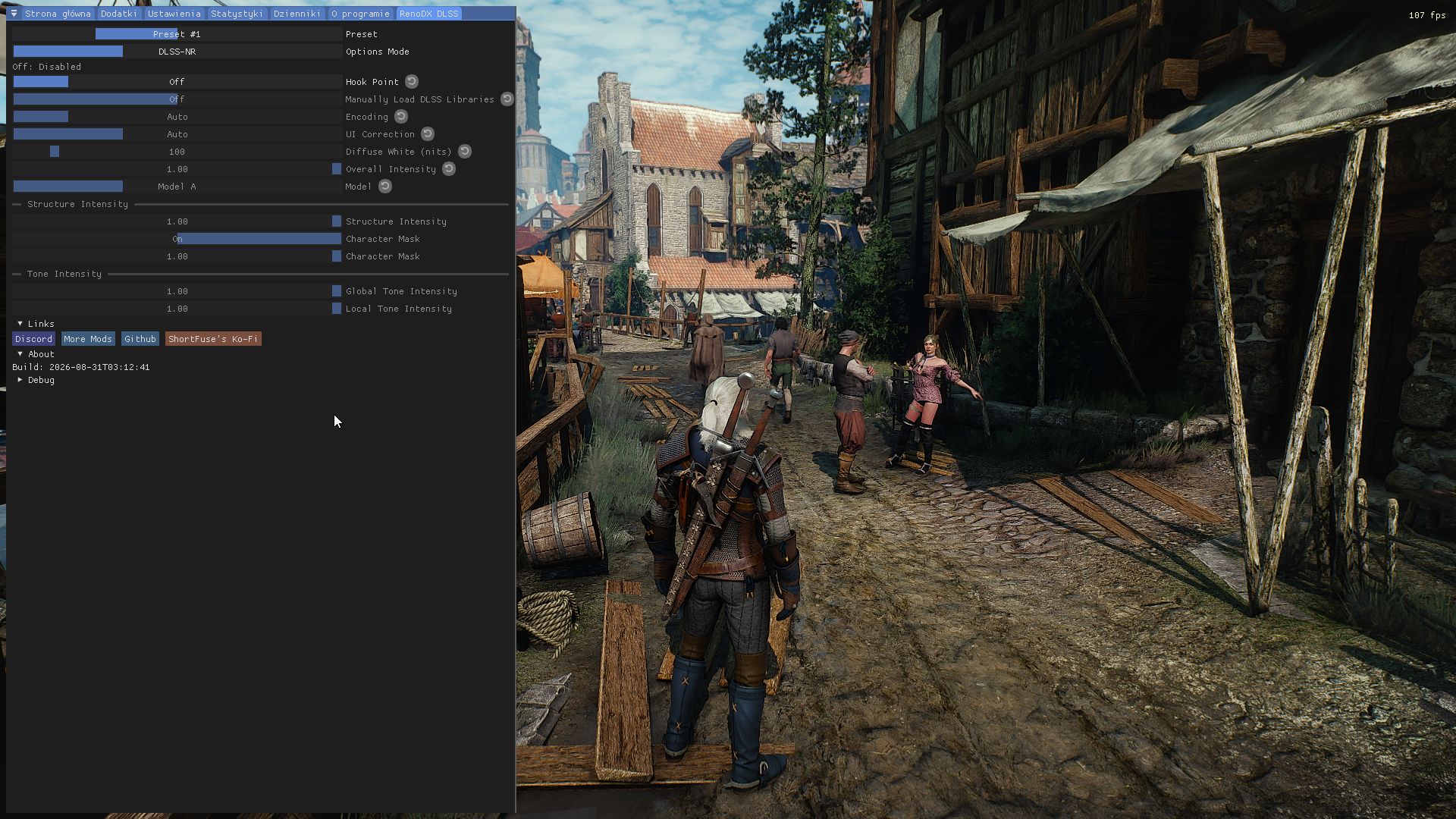Reset the Model selection

point(385,186)
